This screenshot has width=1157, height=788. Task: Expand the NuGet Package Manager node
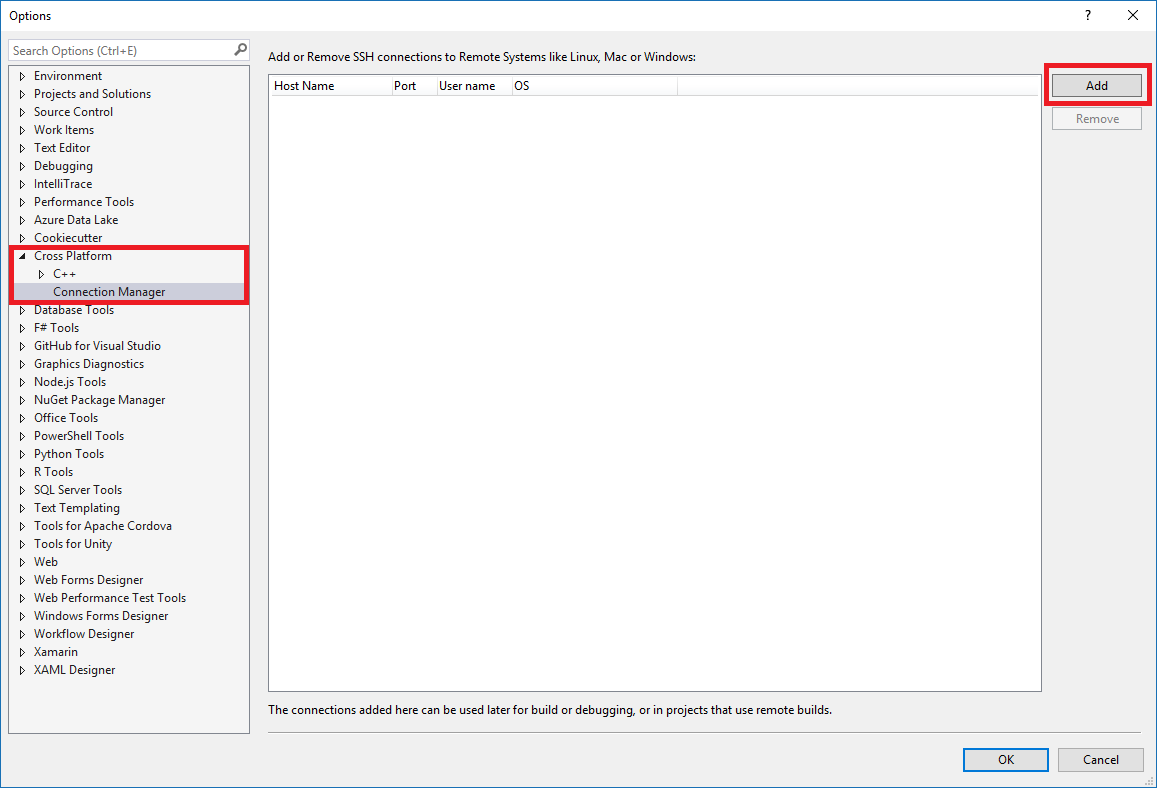(x=22, y=400)
